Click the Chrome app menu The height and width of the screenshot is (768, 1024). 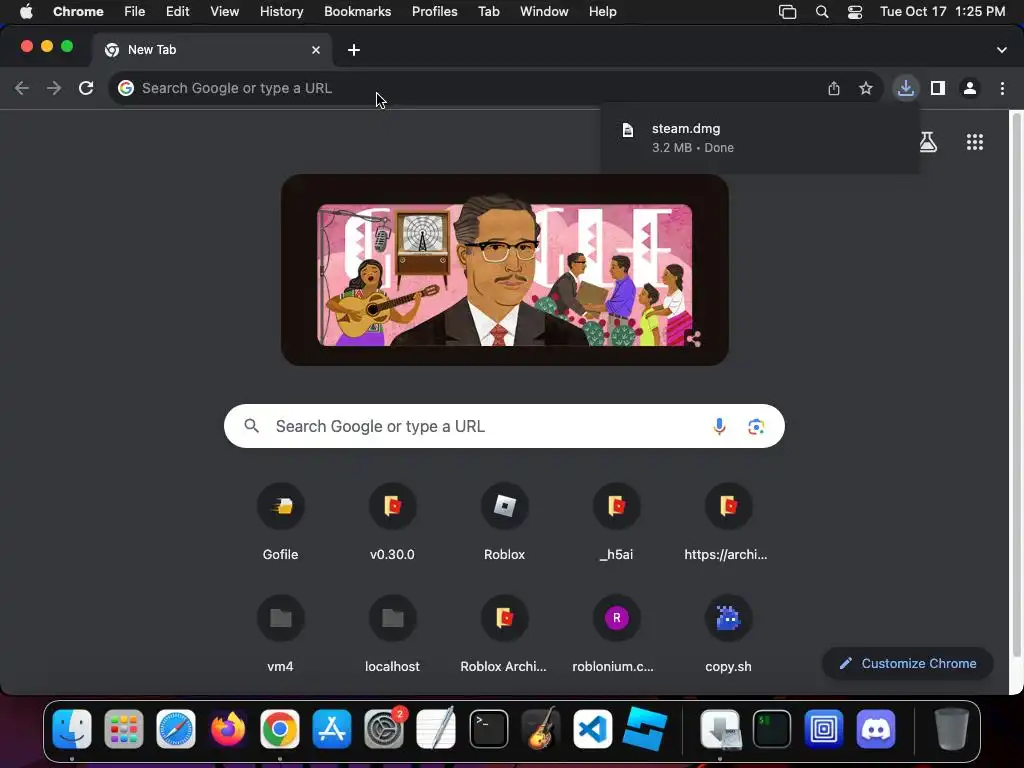pyautogui.click(x=78, y=12)
